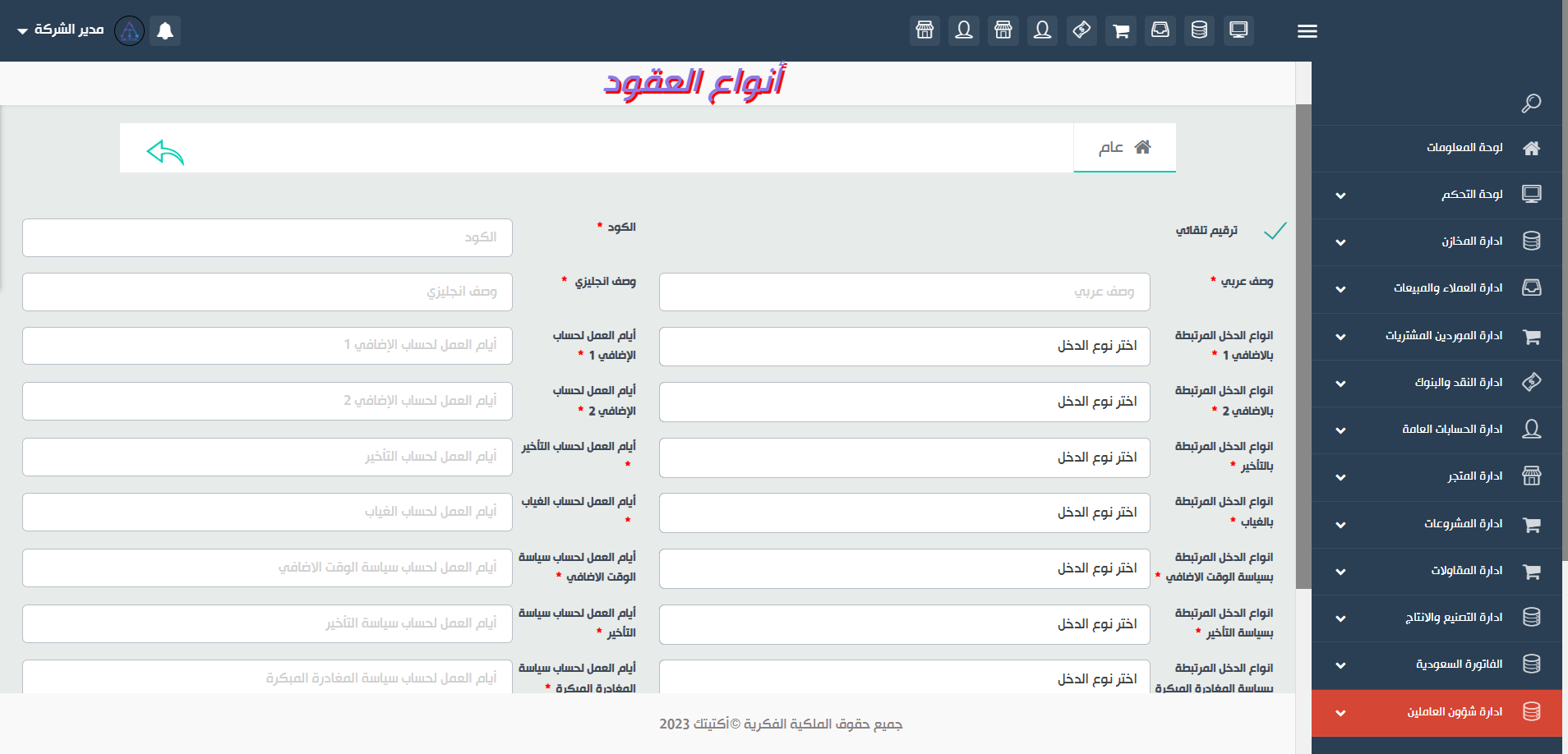Click field لحساب سياسة الوقت الاضافى
The width and height of the screenshot is (1568, 754).
pos(267,568)
